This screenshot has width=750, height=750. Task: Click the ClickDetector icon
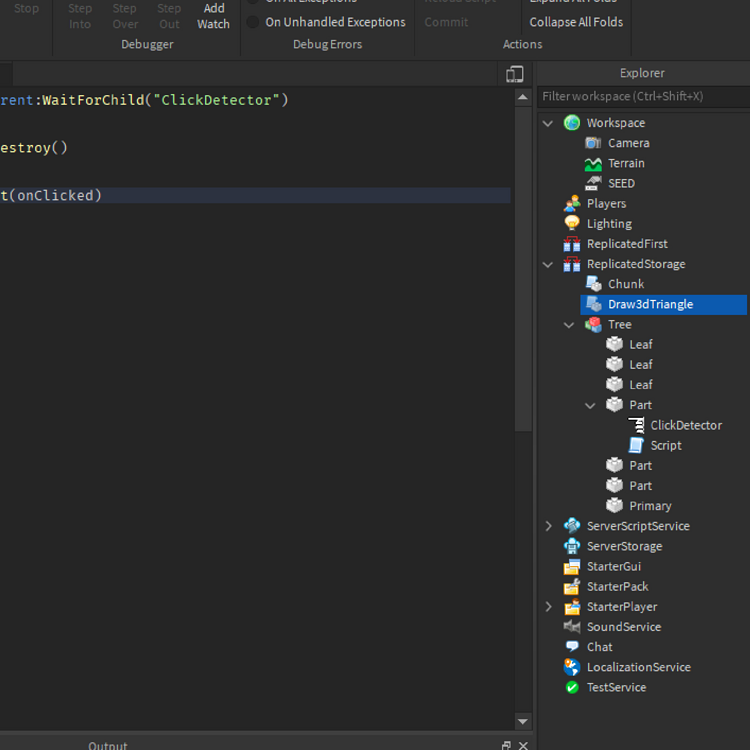pyautogui.click(x=635, y=425)
